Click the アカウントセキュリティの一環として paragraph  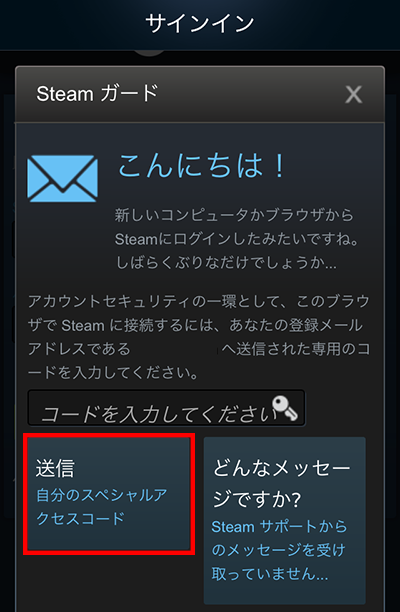[x=199, y=337]
